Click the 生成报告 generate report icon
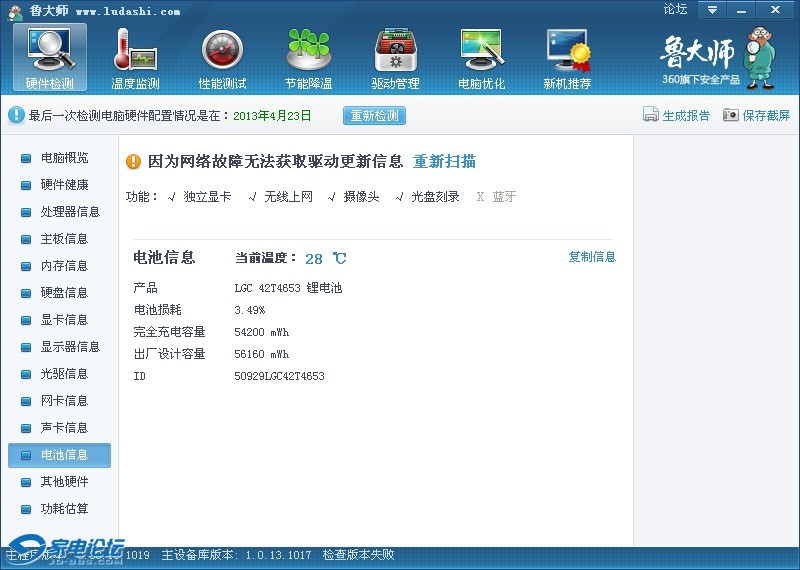 tap(651, 115)
